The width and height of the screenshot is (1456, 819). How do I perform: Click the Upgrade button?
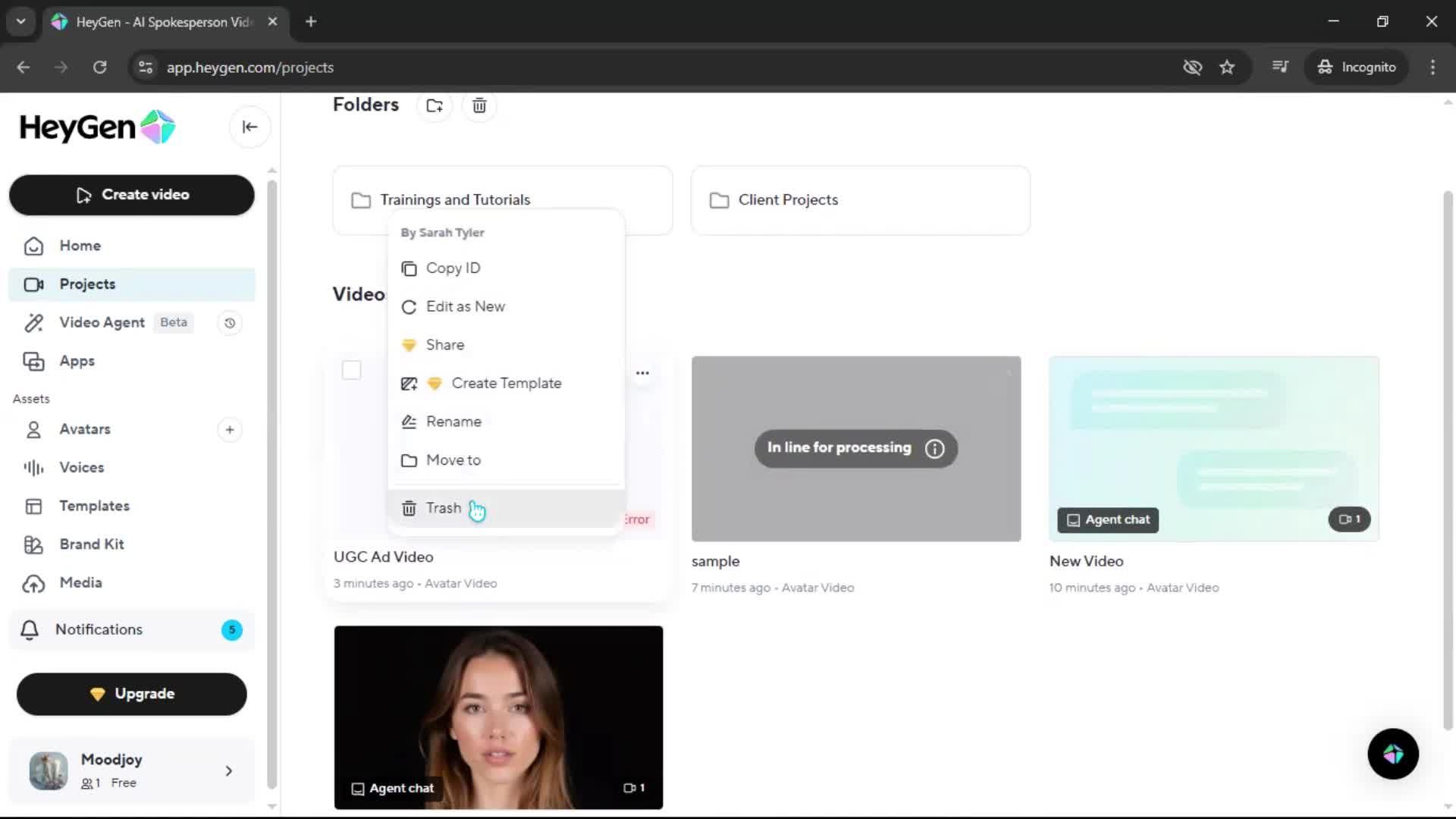click(x=130, y=693)
